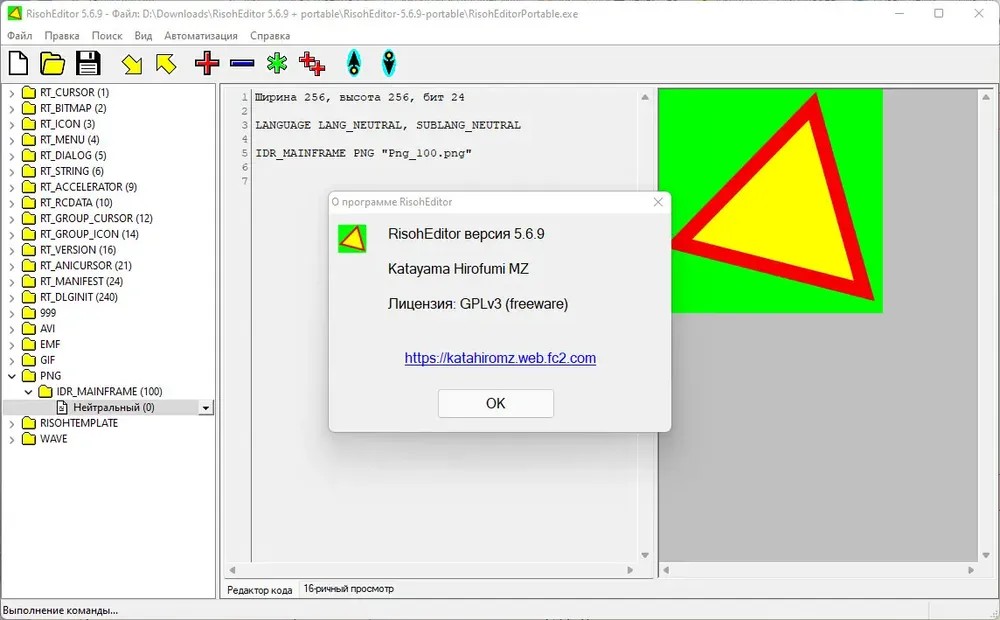The width and height of the screenshot is (1000, 620).
Task: Expand the RT_CURSOR (1) tree node
Action: 11,93
